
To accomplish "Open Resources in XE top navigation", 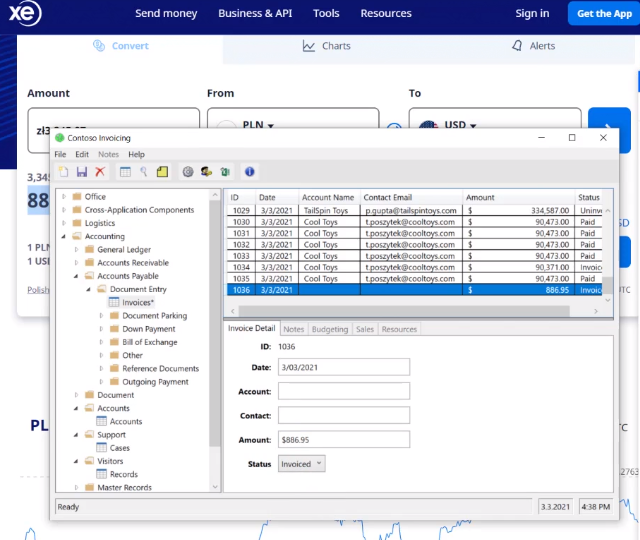I will point(386,13).
